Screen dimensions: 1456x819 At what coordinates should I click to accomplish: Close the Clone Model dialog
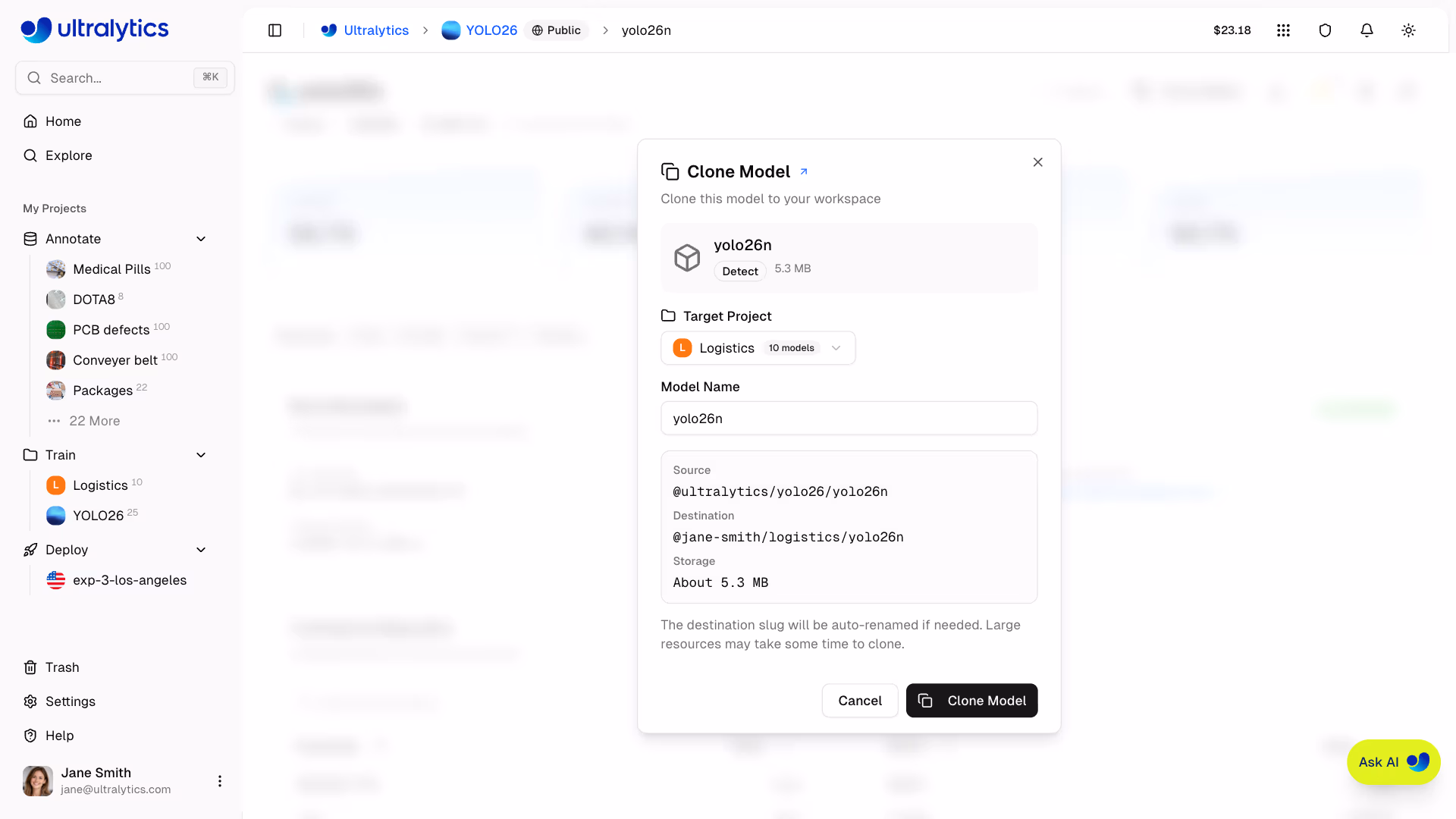[1037, 162]
